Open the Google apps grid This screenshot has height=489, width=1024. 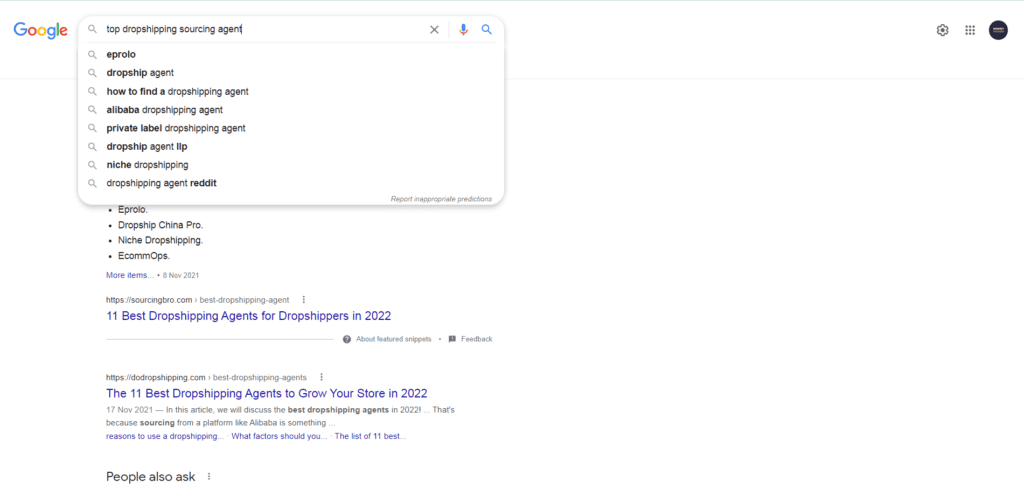(x=970, y=30)
